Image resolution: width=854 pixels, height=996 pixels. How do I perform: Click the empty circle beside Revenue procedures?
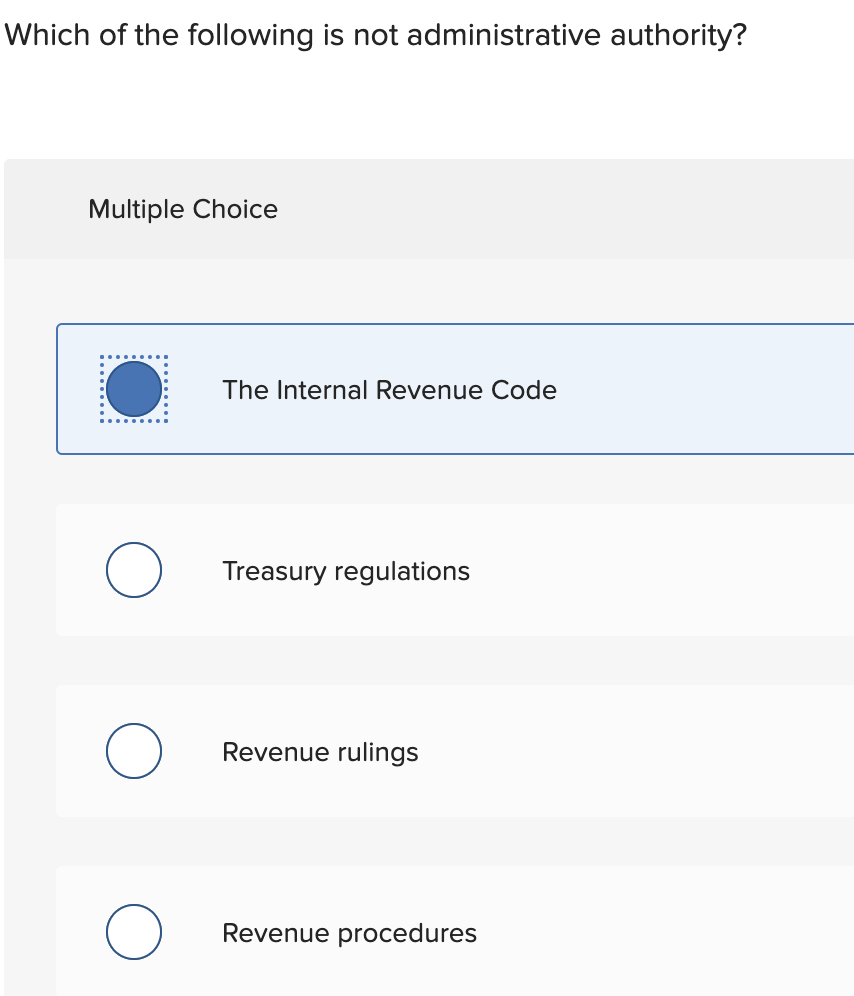133,932
